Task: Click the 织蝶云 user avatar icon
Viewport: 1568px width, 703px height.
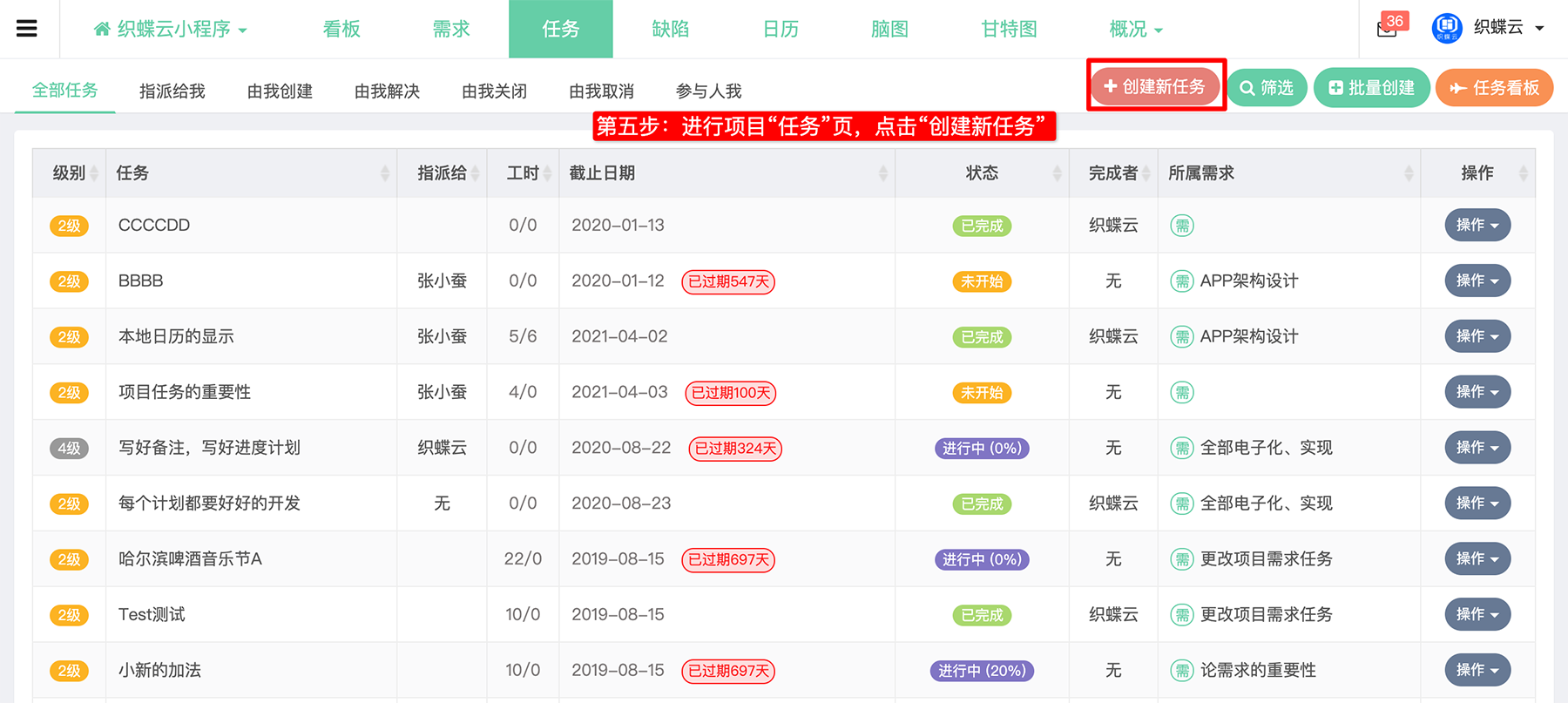Action: (x=1447, y=28)
